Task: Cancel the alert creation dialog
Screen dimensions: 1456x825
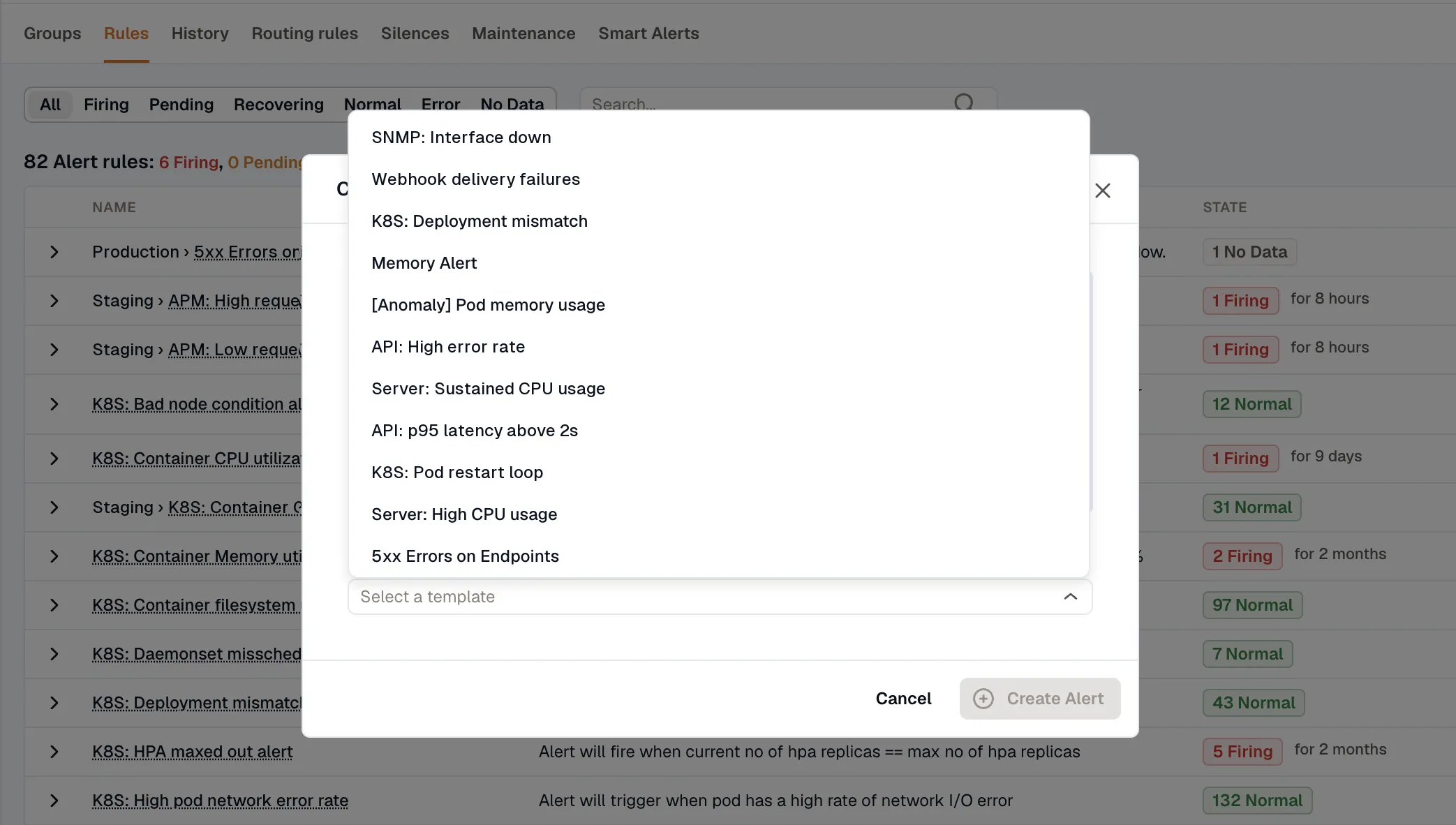Action: [903, 699]
